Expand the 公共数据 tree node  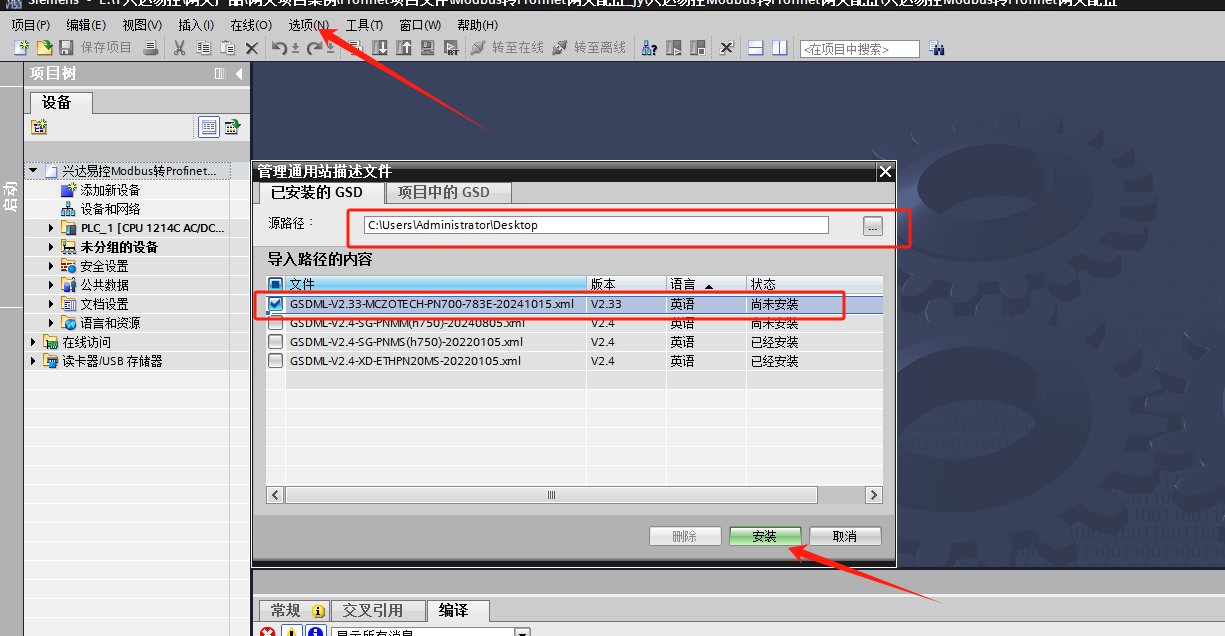(x=52, y=285)
